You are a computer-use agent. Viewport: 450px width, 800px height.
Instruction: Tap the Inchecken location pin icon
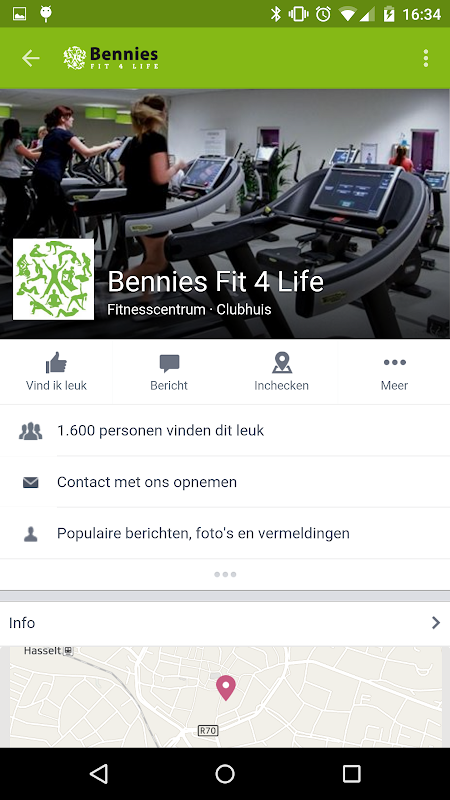click(x=281, y=363)
